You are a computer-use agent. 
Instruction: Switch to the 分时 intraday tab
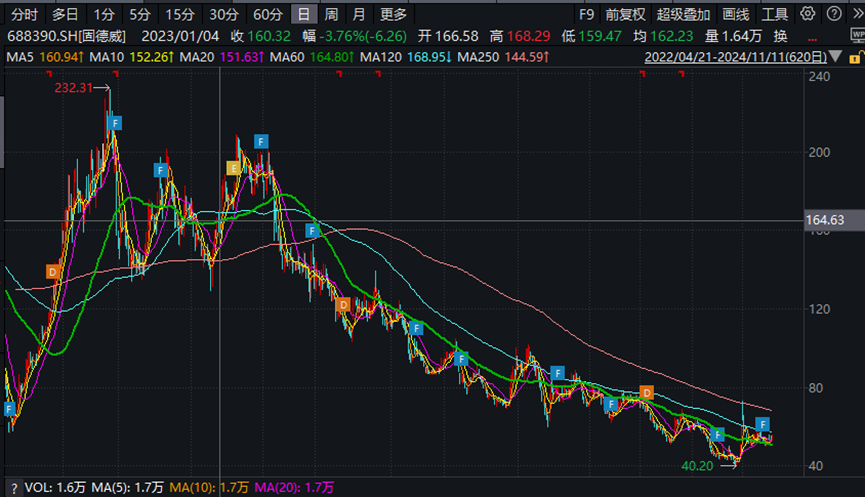25,14
